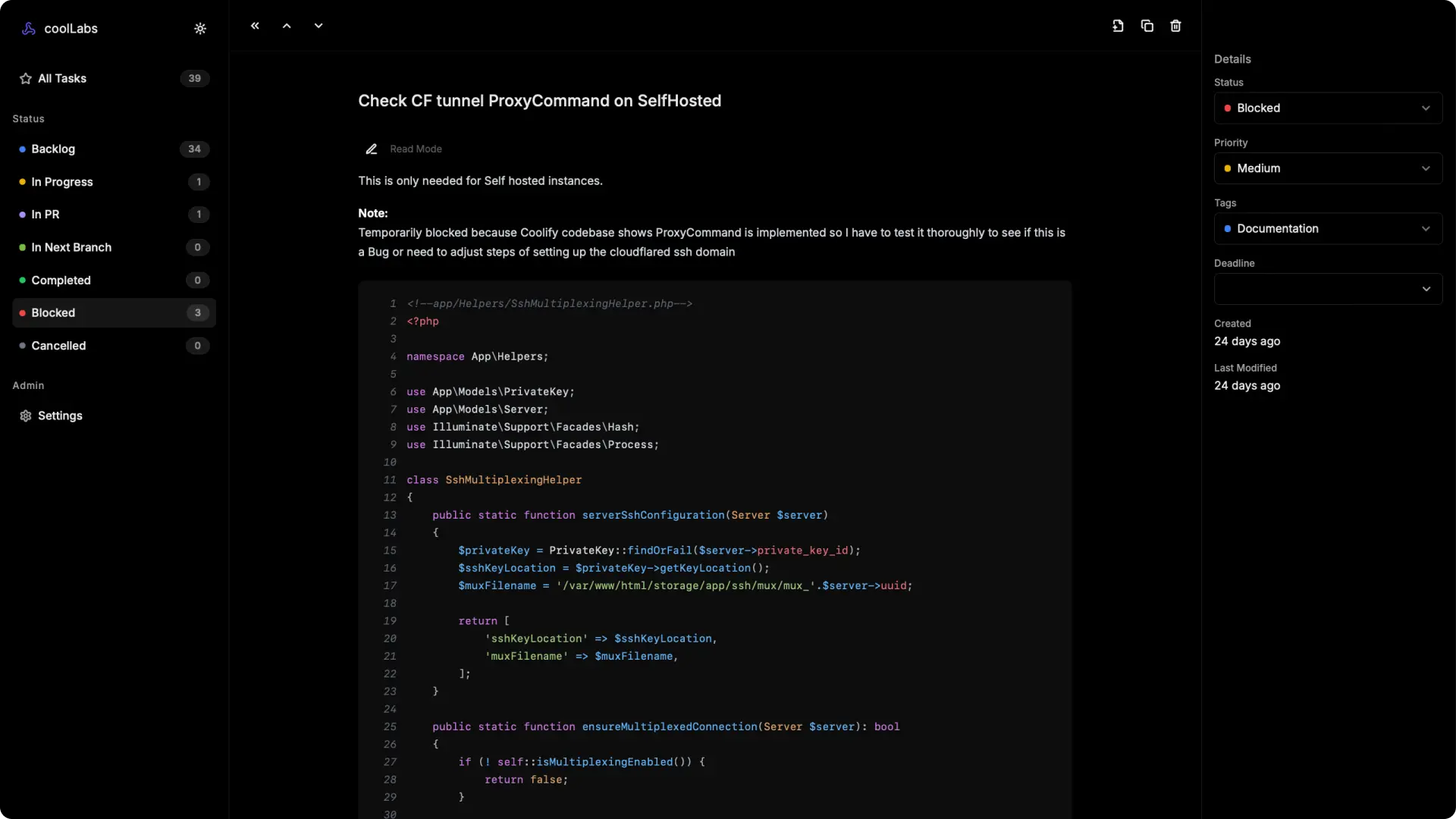Toggle Read Mode
This screenshot has width=1456, height=819.
(x=416, y=149)
